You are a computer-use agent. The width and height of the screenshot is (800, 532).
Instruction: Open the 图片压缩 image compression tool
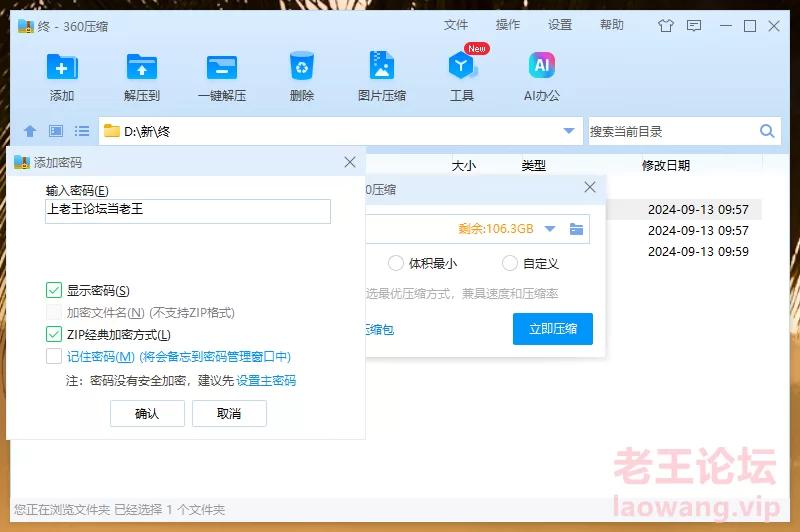[x=382, y=65]
